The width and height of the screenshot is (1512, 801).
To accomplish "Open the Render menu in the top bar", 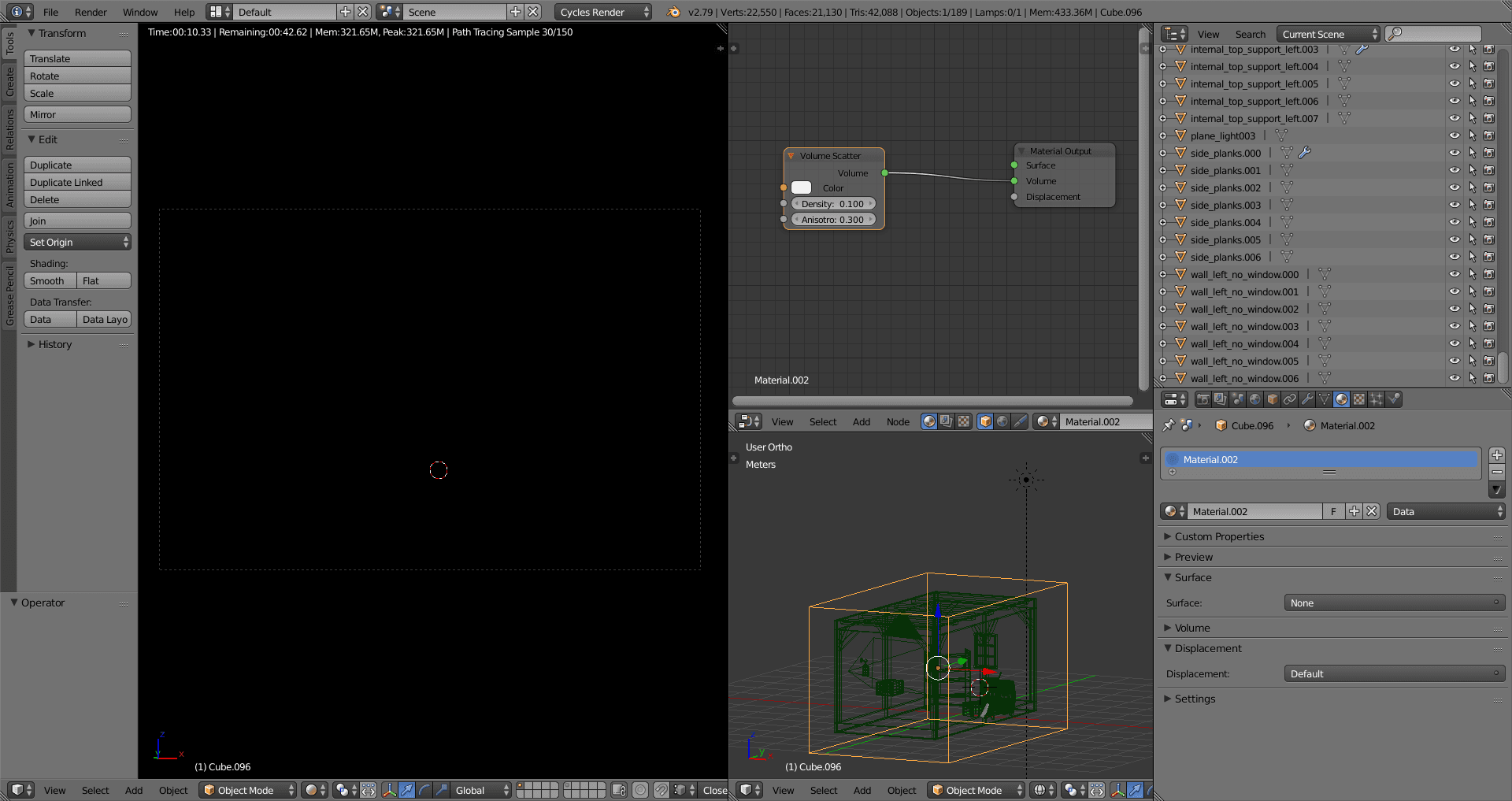I will 91,12.
